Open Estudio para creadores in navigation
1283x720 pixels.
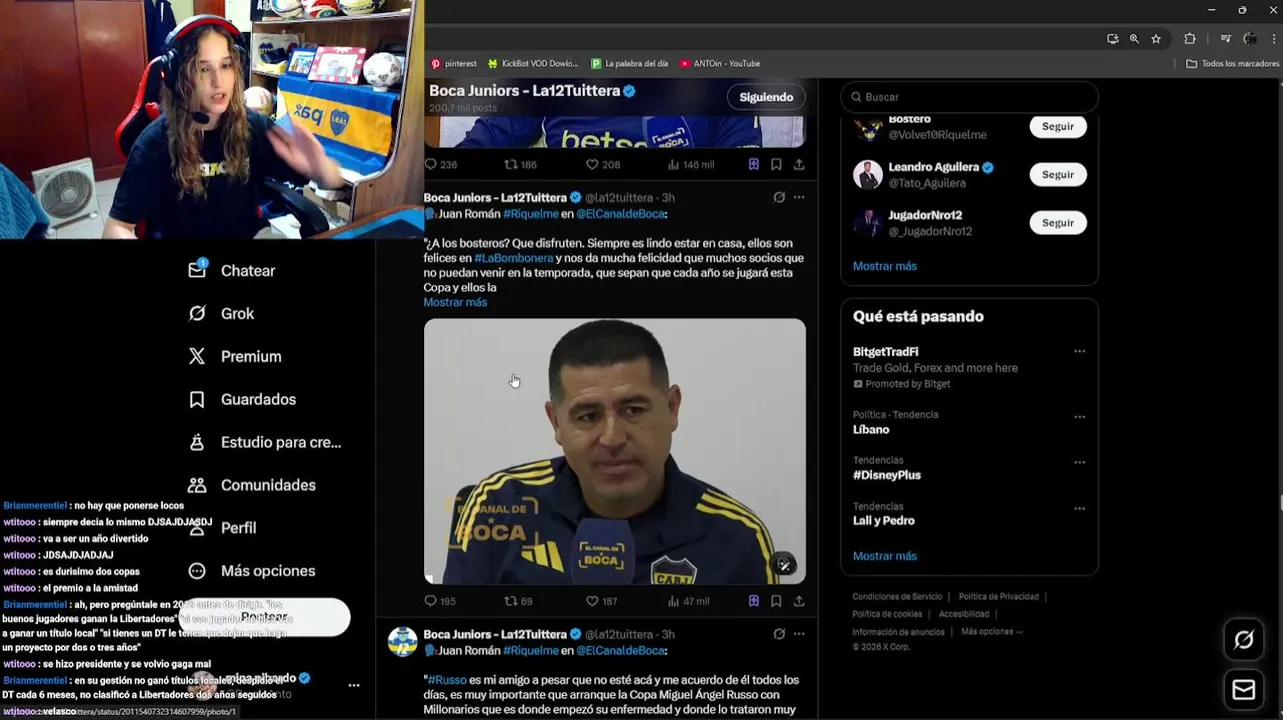pos(265,442)
